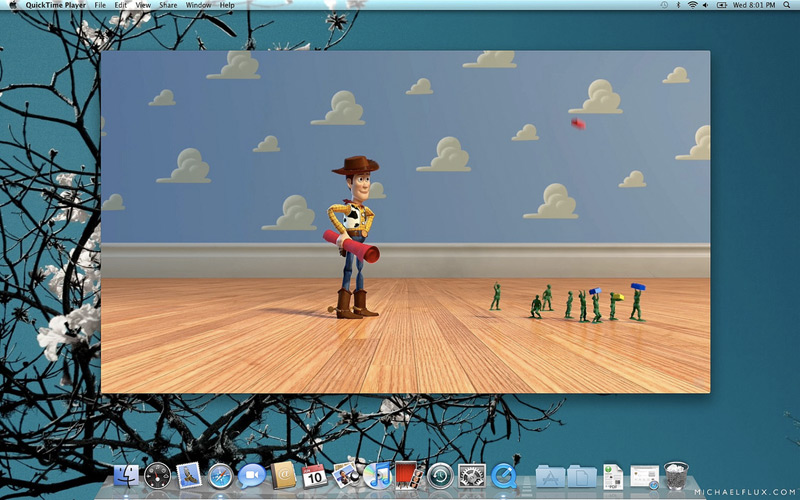
Task: Click the Bluetooth status icon
Action: tap(678, 5)
